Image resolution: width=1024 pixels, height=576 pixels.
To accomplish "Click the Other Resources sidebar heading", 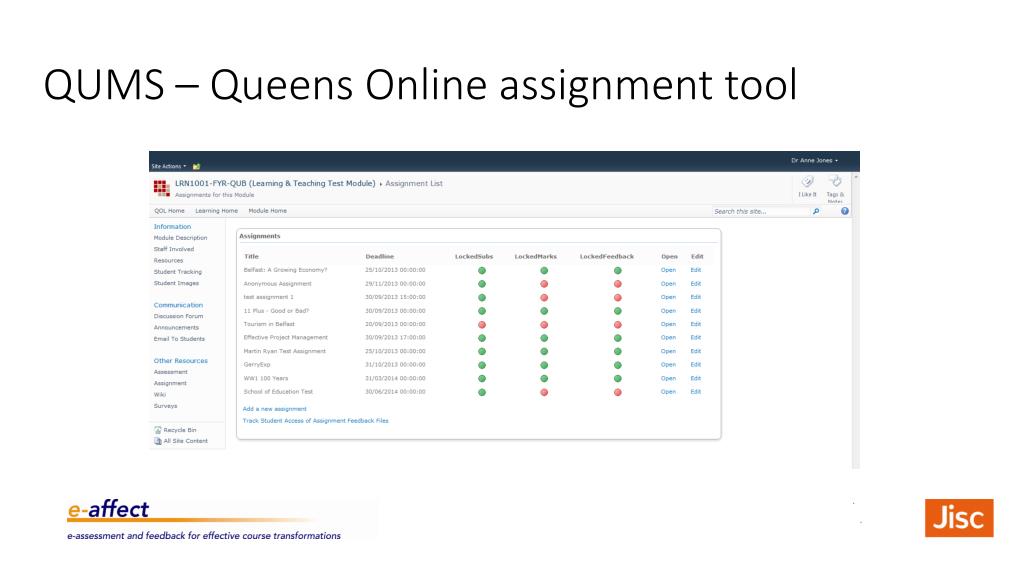I will tap(181, 360).
